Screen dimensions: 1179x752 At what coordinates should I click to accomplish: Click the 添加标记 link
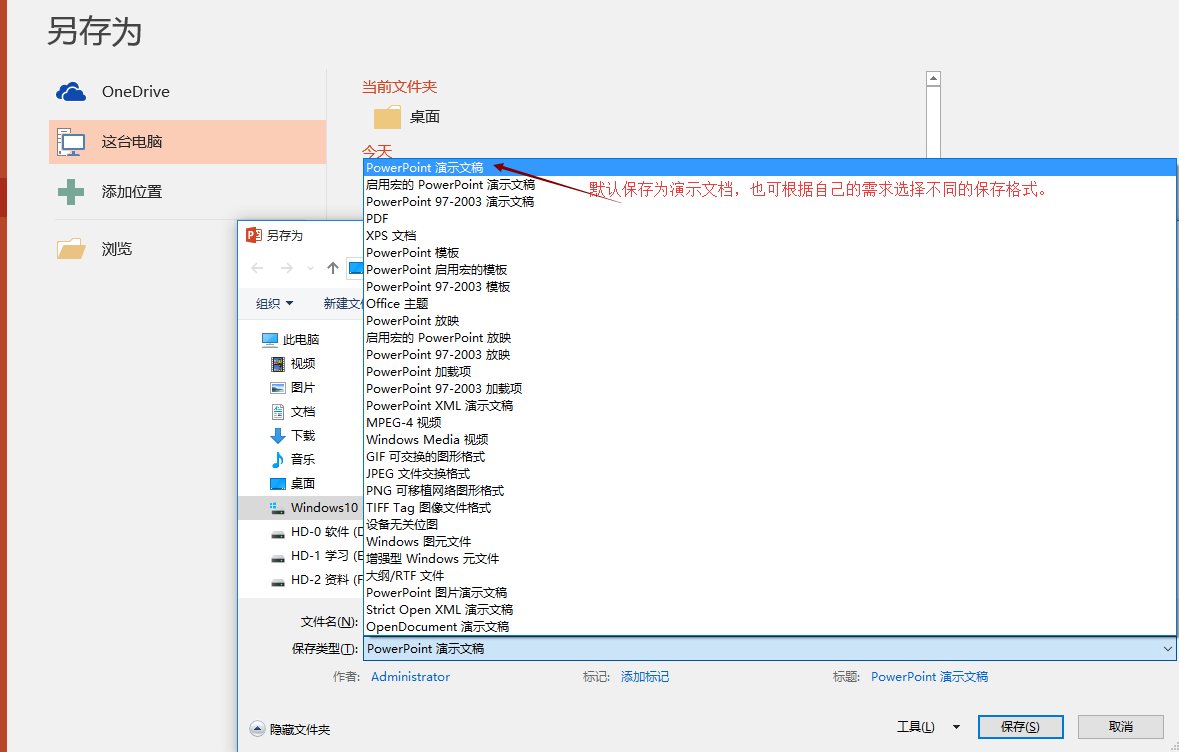point(645,677)
